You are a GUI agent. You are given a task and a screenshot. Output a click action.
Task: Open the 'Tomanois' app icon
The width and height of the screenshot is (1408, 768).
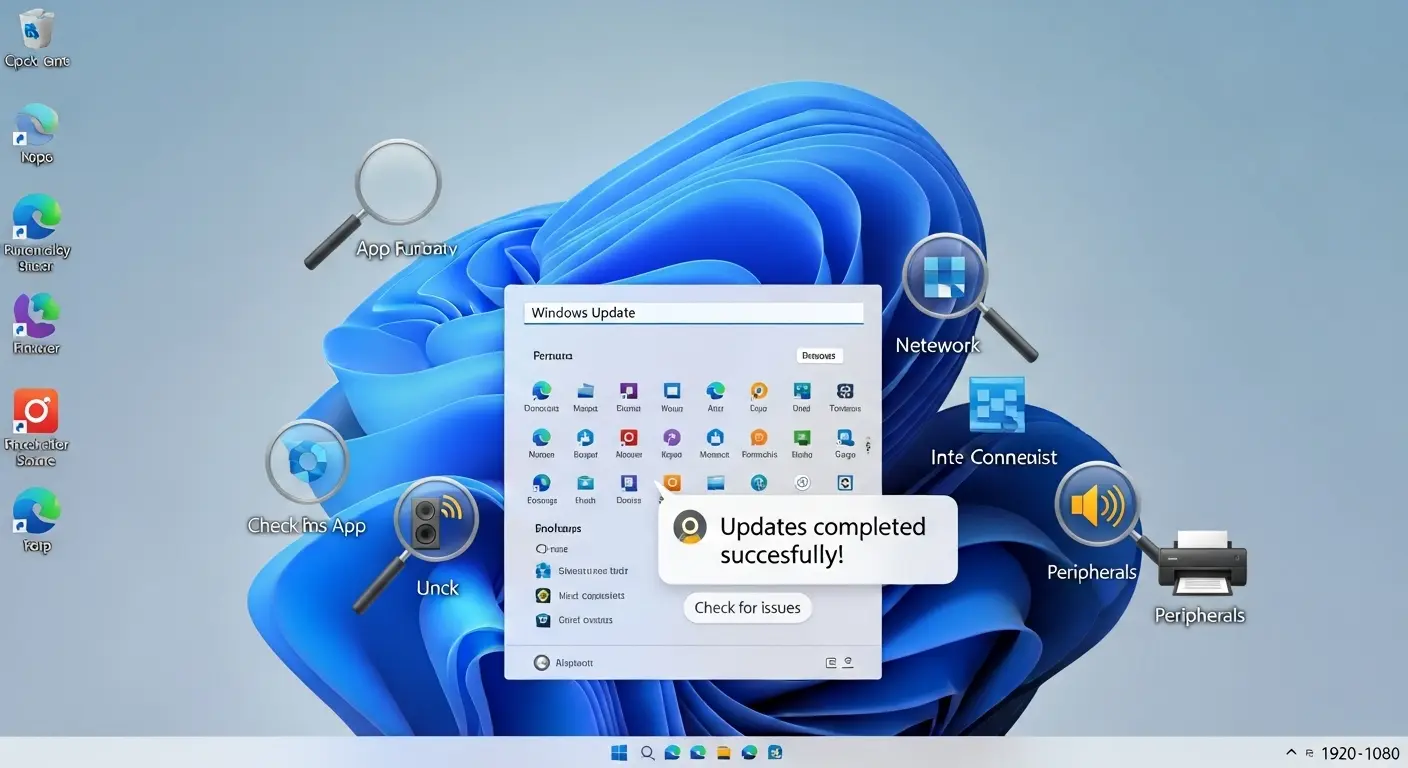pyautogui.click(x=845, y=391)
